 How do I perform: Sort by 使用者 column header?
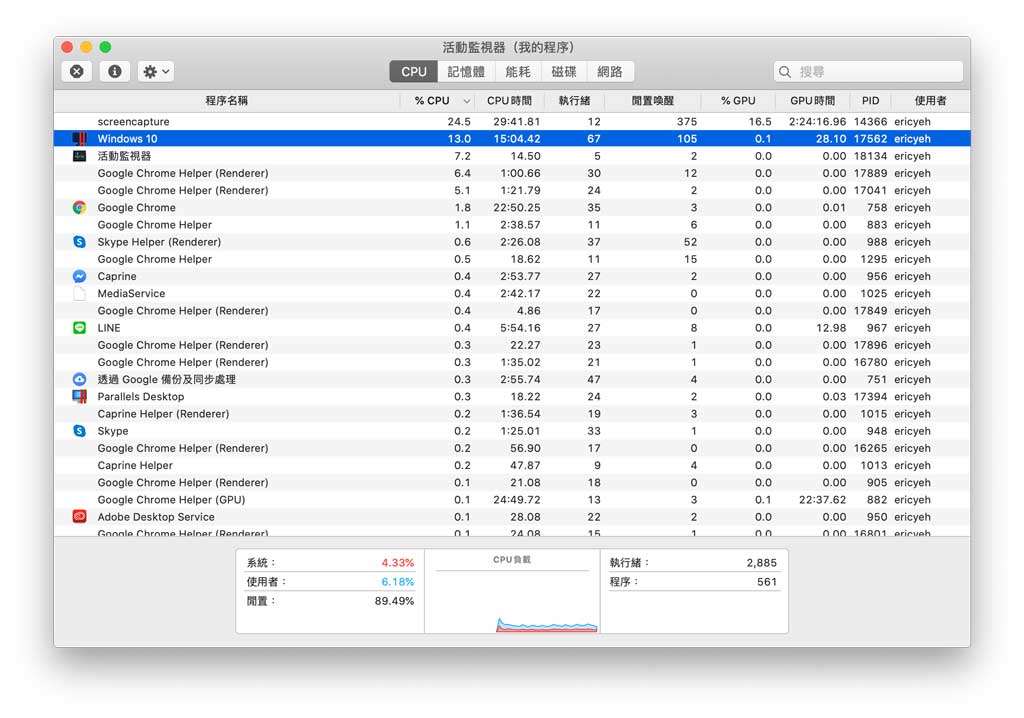[930, 101]
